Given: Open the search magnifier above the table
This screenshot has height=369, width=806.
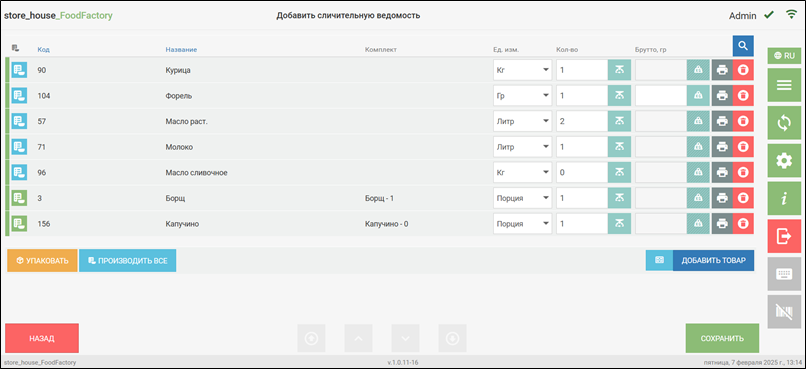Looking at the screenshot, I should [x=743, y=46].
